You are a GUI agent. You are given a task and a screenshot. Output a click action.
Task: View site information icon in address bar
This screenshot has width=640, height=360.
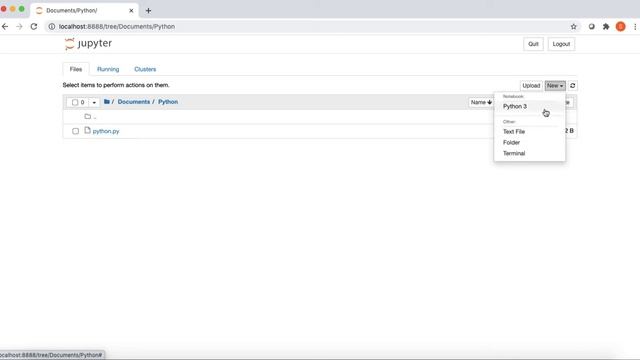pos(52,27)
